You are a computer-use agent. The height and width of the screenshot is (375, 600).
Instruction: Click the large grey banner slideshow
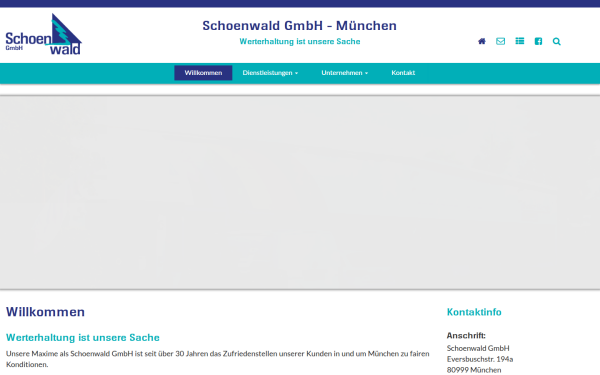(x=300, y=192)
